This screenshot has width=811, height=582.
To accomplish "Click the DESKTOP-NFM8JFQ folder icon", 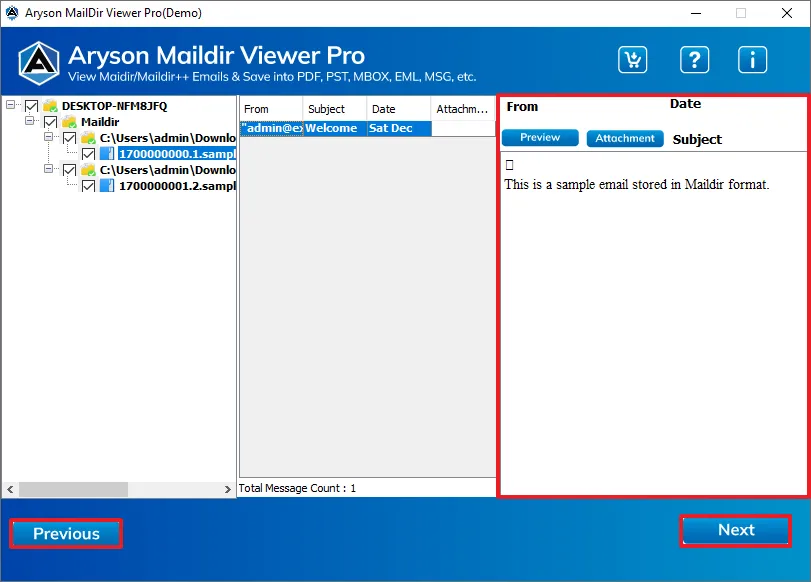I will (x=50, y=106).
